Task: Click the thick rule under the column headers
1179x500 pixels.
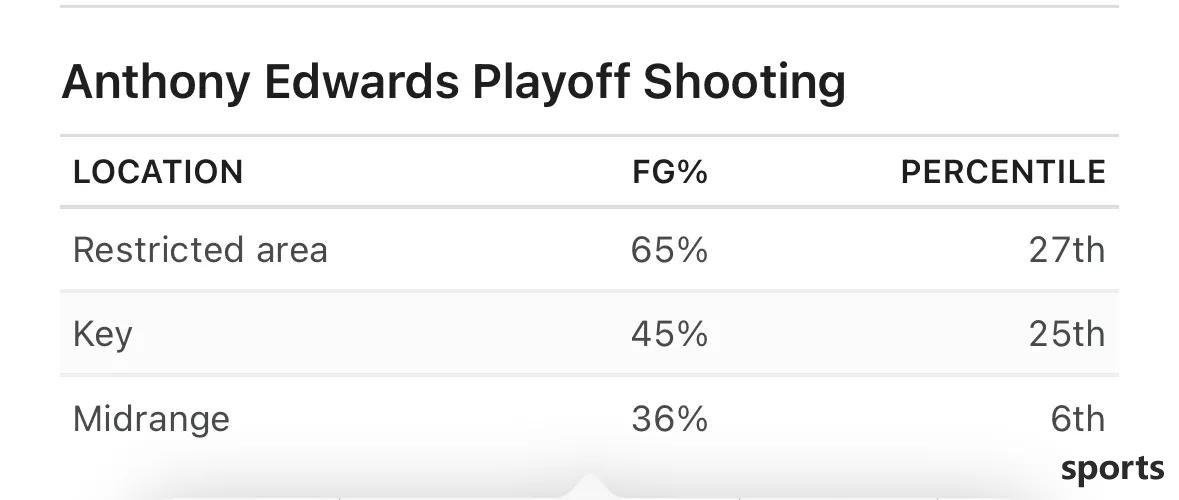Action: pyautogui.click(x=590, y=206)
